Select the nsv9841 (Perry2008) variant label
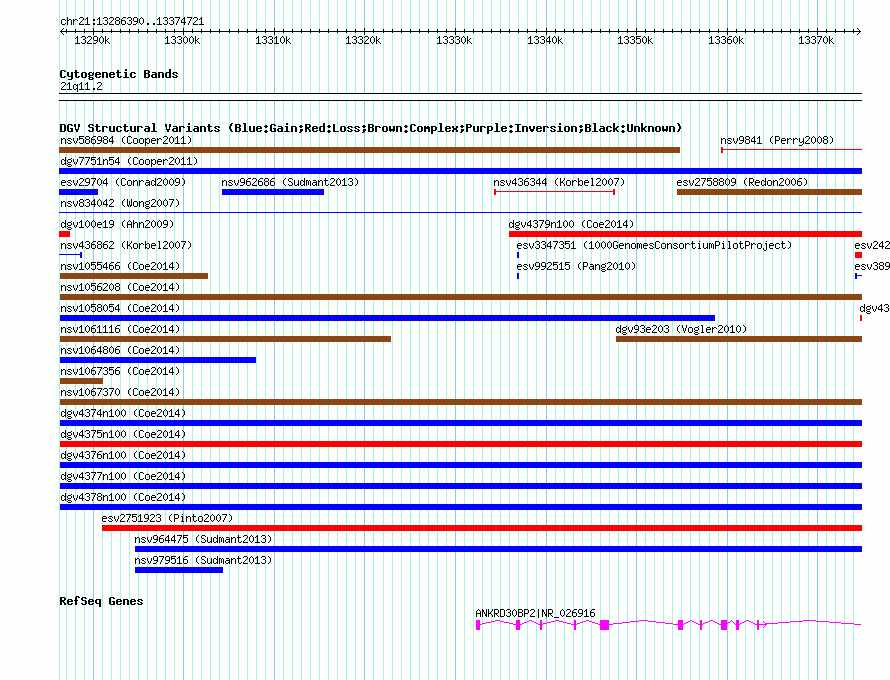The width and height of the screenshot is (890, 680). [x=776, y=140]
